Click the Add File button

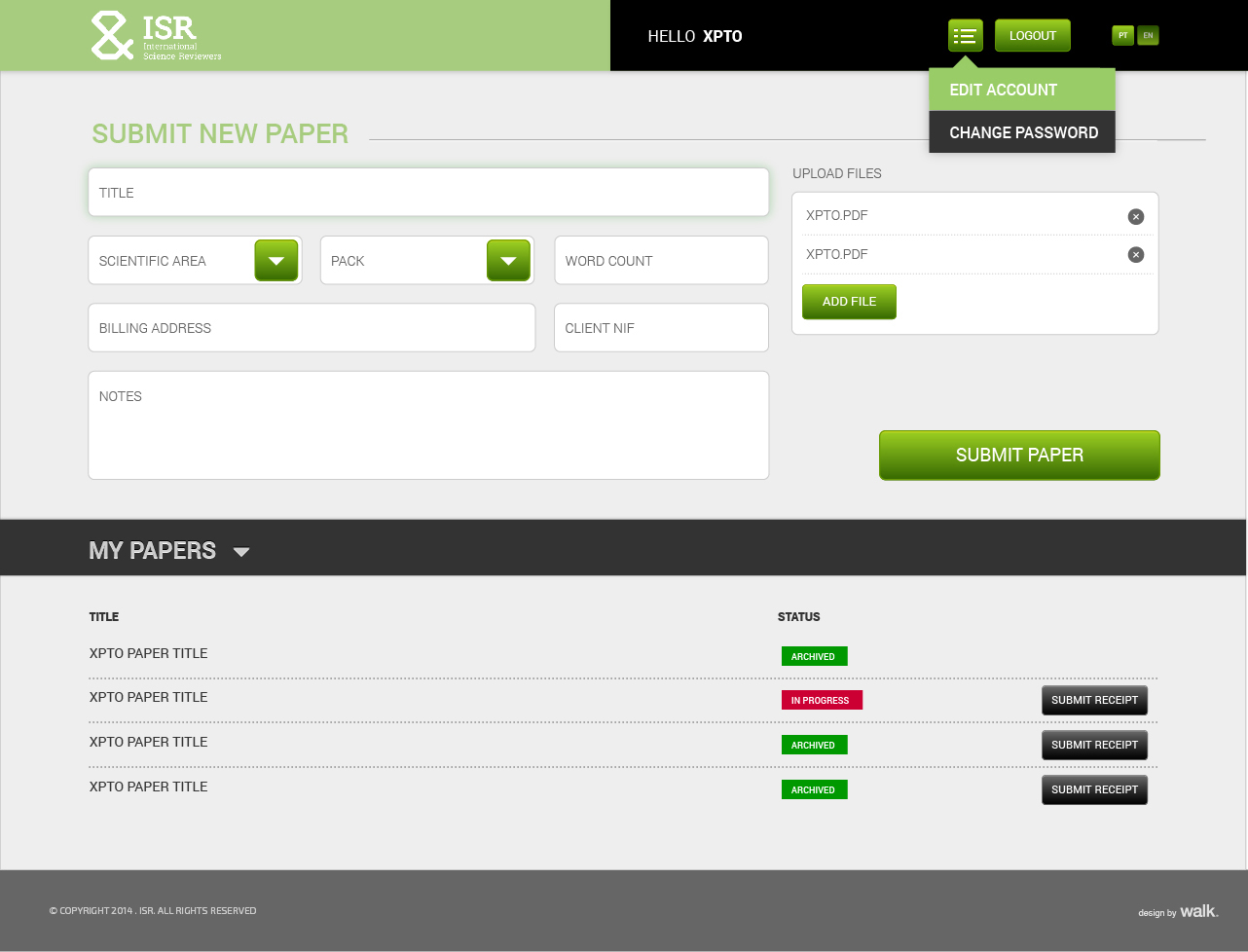[x=849, y=302]
